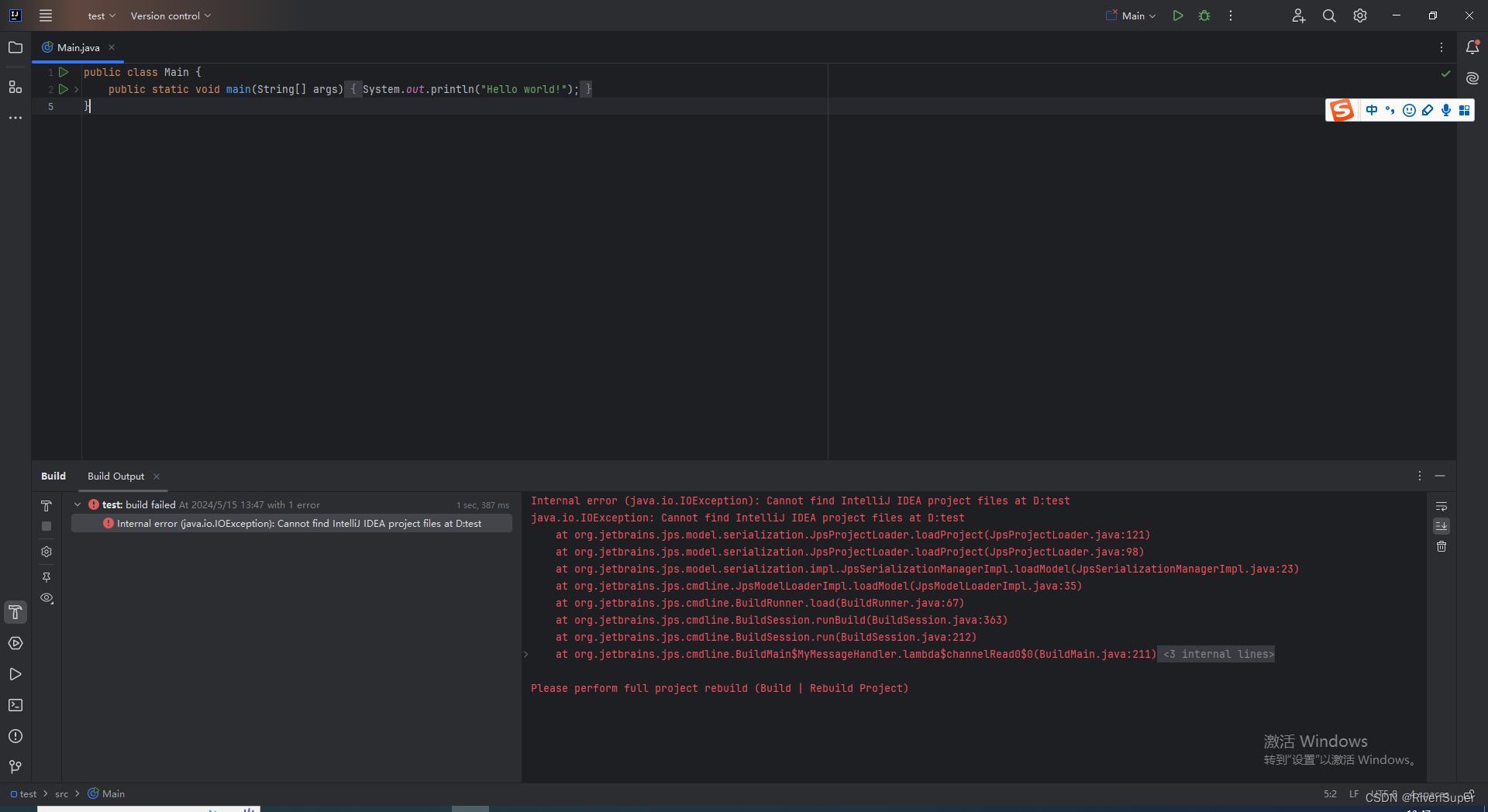
Task: Run the Main configuration with green play button
Action: tap(1178, 15)
